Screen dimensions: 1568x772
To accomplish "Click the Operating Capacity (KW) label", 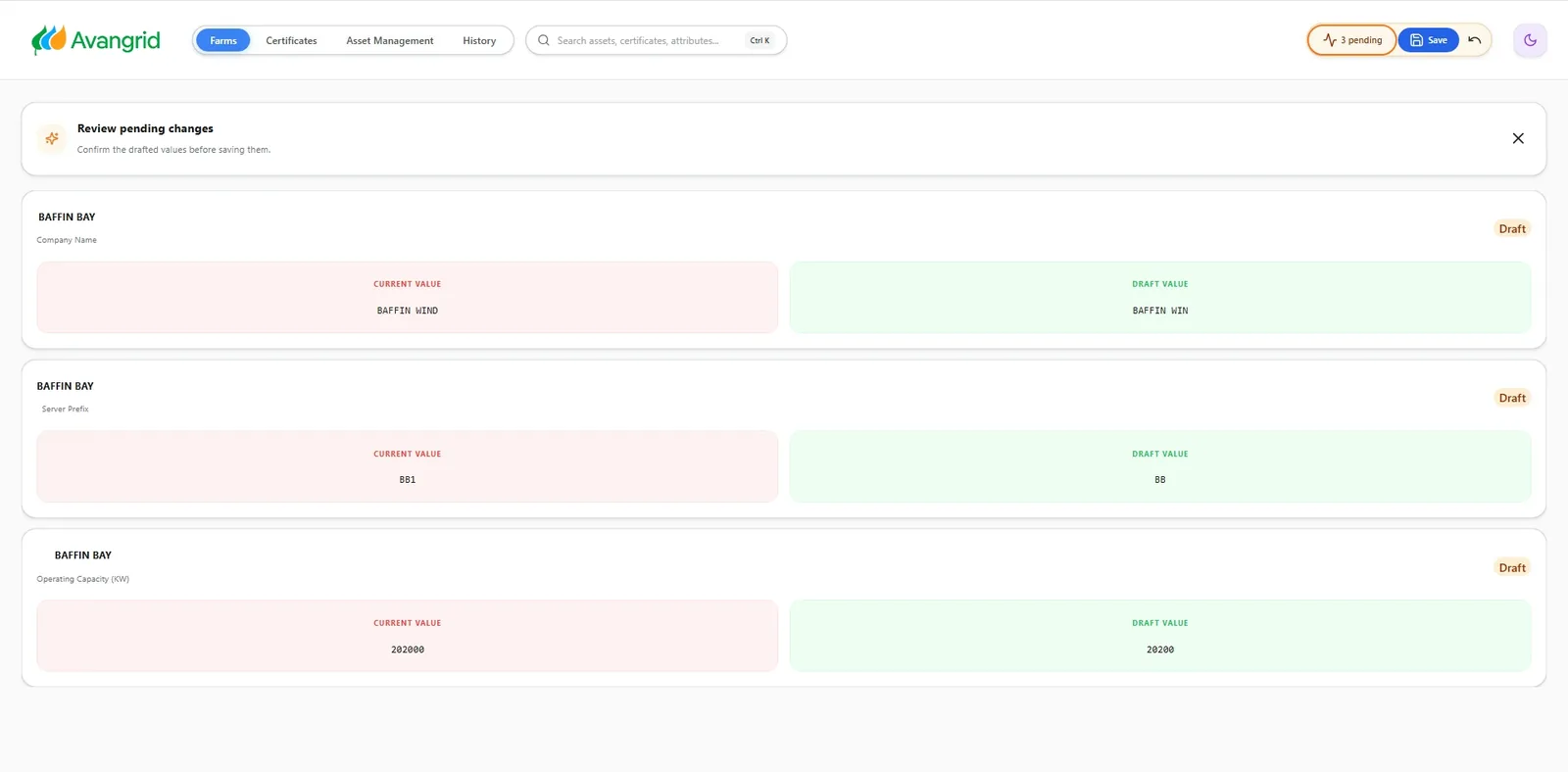I will [x=83, y=579].
